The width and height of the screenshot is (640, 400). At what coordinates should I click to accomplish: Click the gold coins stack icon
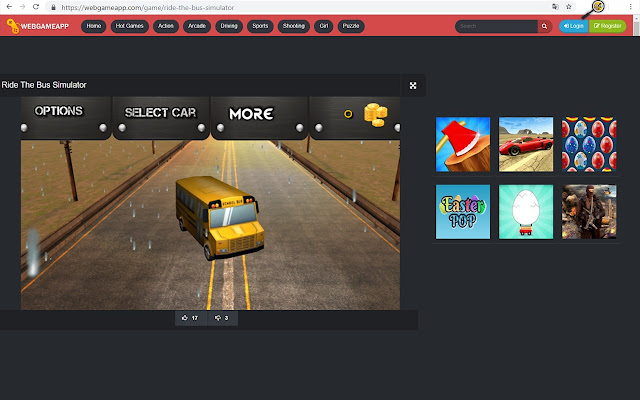pos(376,115)
